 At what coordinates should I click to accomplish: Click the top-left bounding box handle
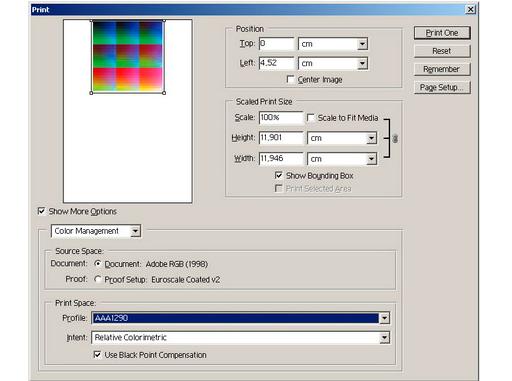(x=92, y=21)
